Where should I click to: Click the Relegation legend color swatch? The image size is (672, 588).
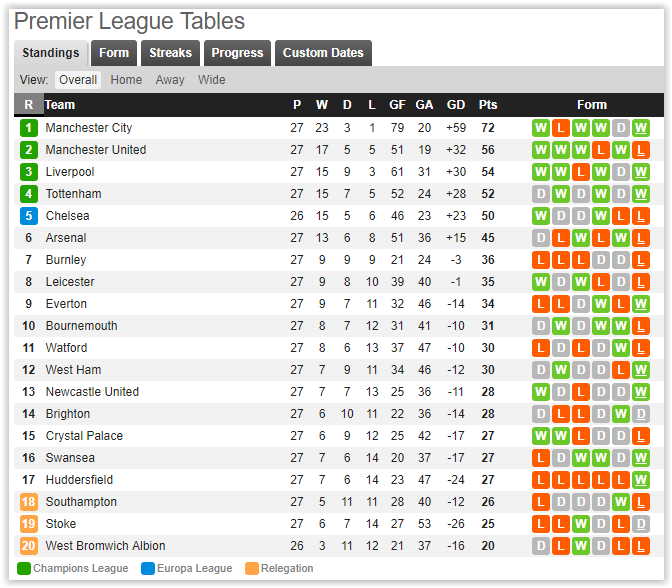click(x=252, y=568)
